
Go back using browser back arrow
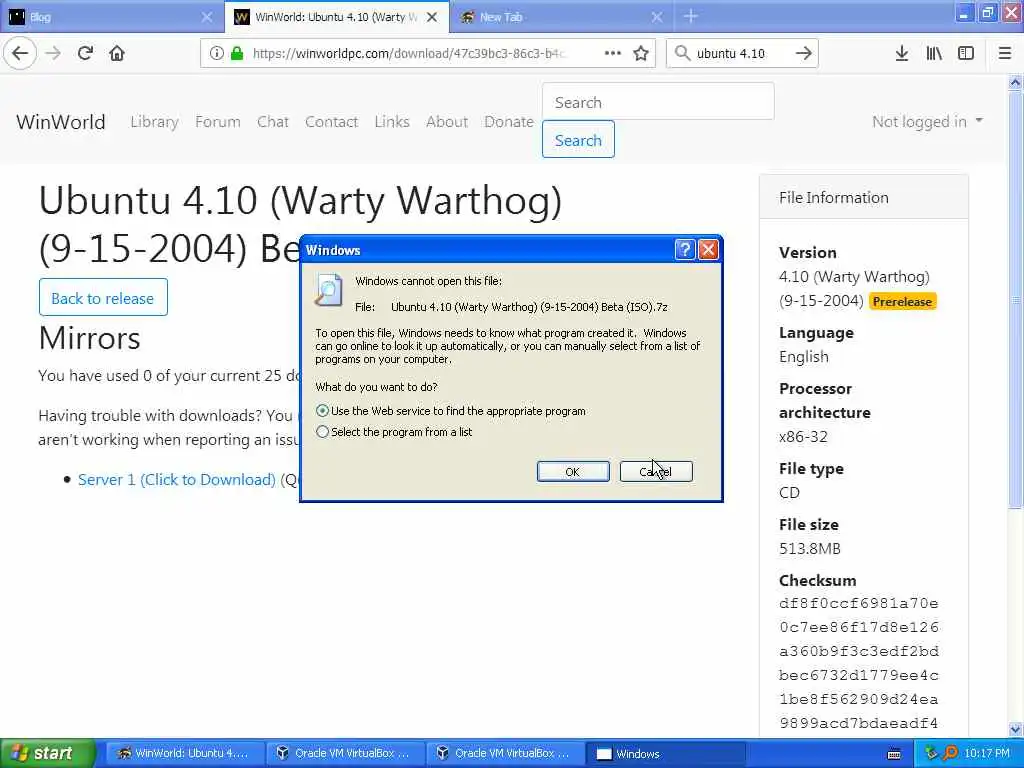point(20,54)
